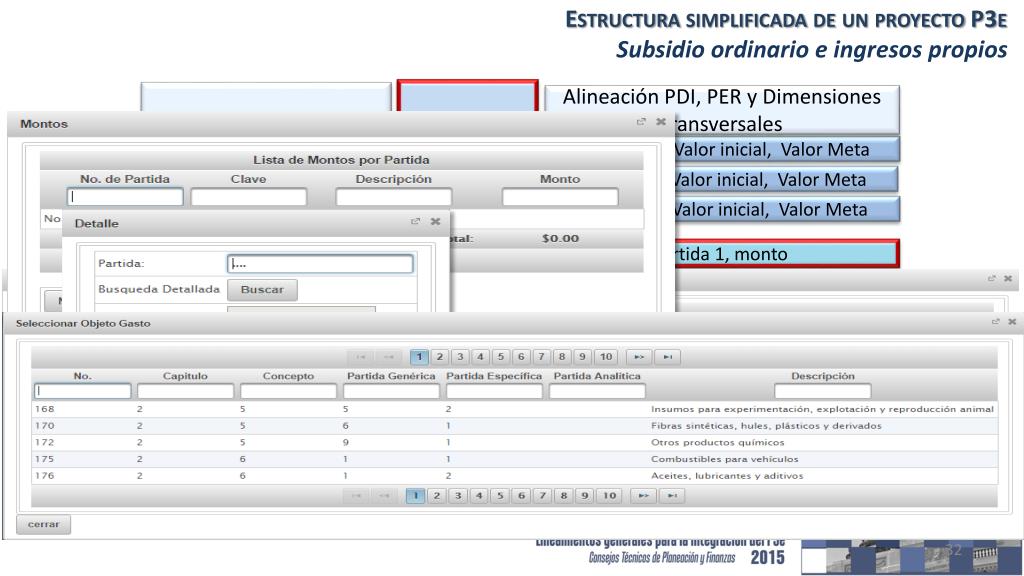The height and width of the screenshot is (576, 1024).
Task: Sort by the Partida Genérica column header
Action: pos(390,376)
